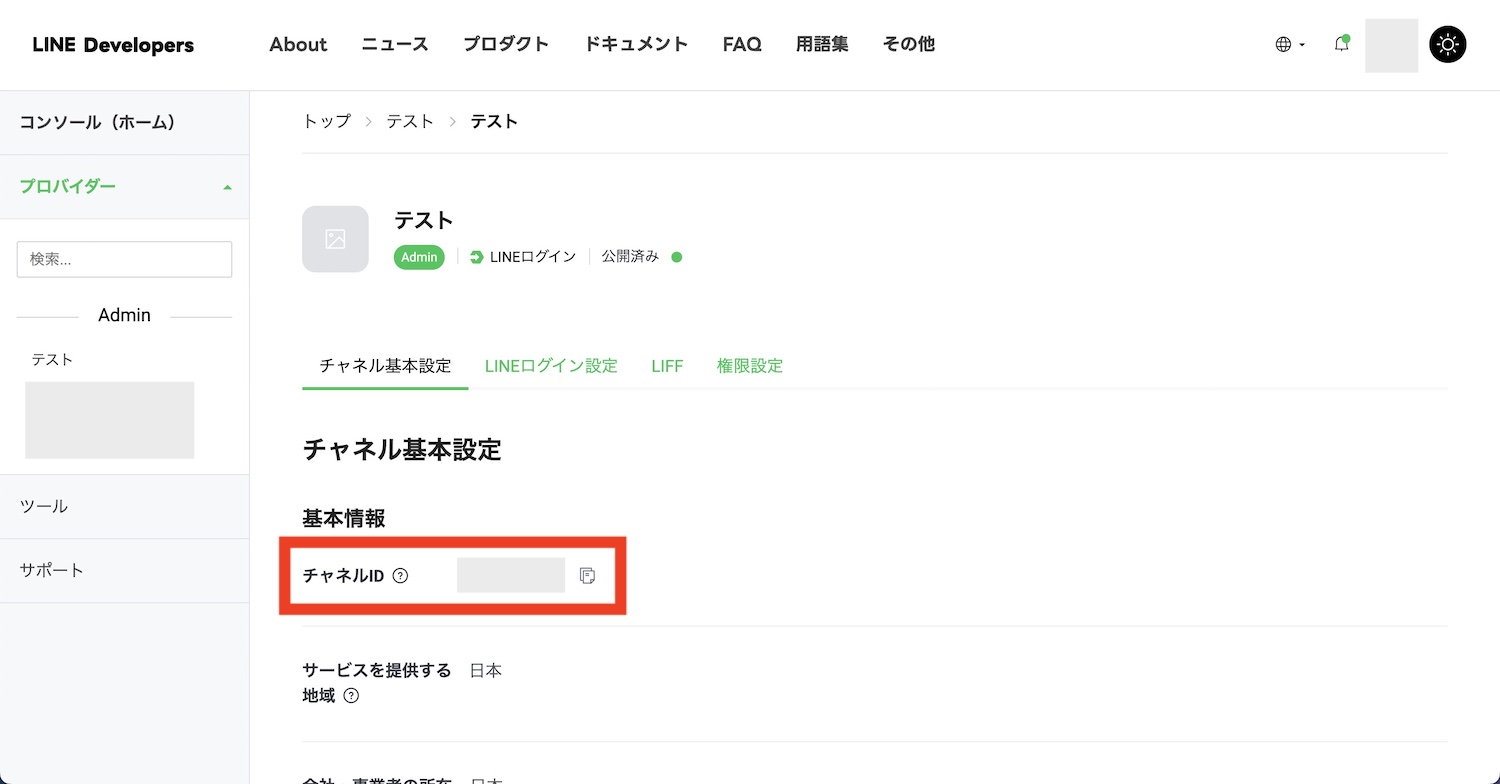Open the ニュース menu item
This screenshot has width=1500, height=784.
(395, 44)
